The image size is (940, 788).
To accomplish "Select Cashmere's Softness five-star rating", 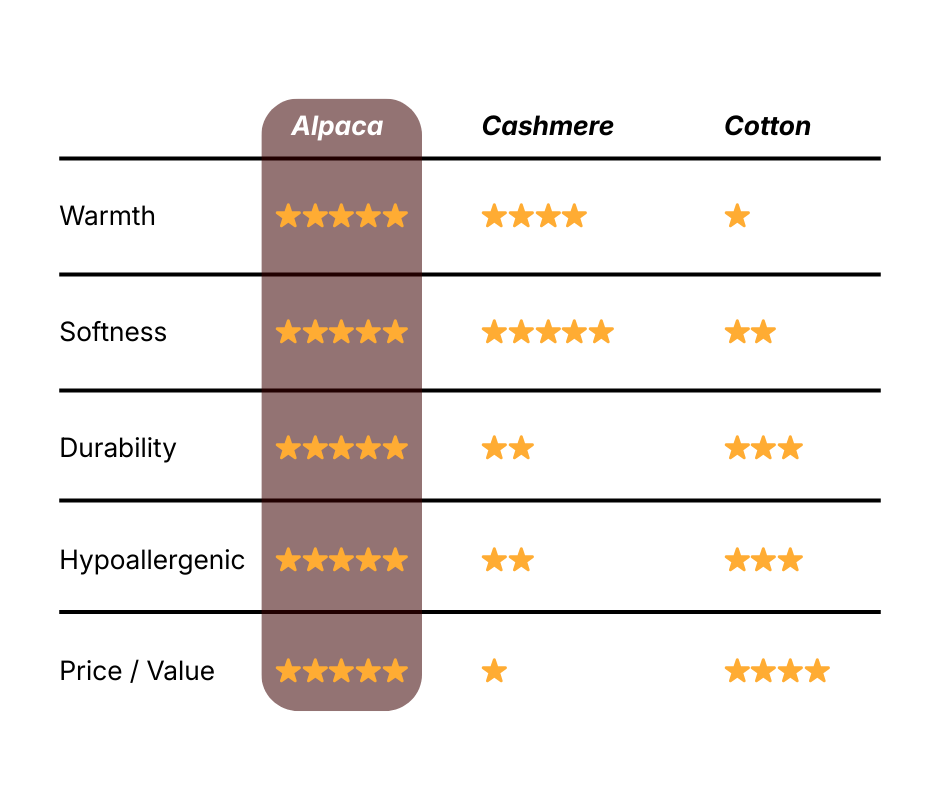I will tap(547, 332).
